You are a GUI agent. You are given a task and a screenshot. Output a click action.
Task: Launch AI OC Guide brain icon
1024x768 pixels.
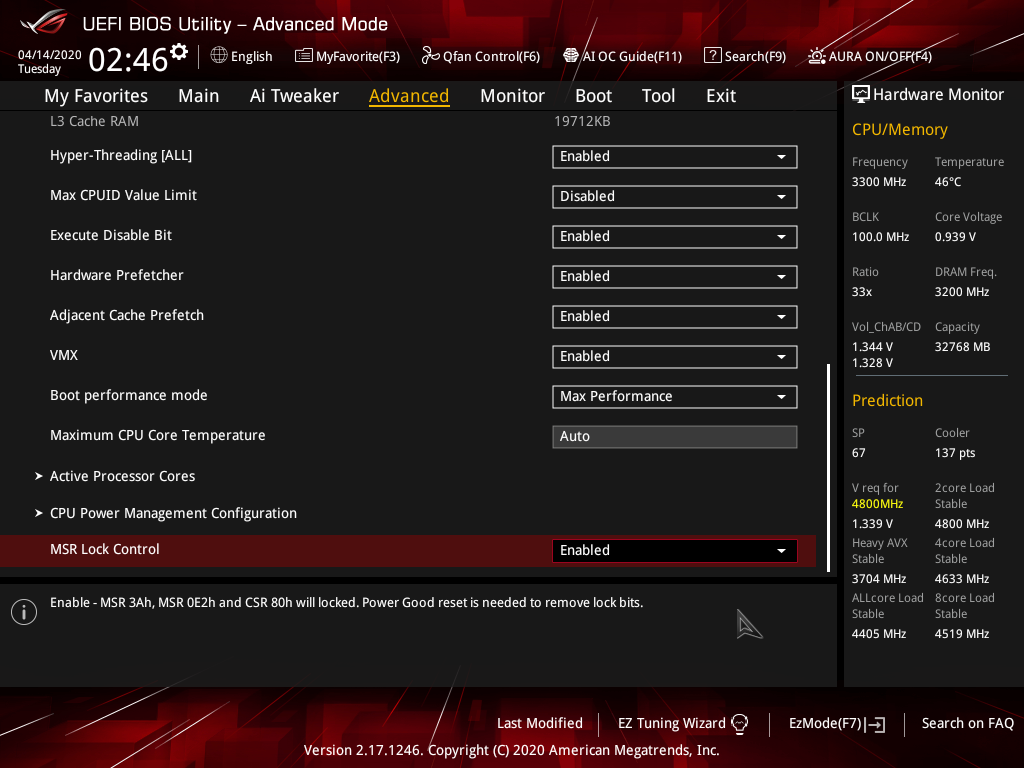[x=571, y=56]
